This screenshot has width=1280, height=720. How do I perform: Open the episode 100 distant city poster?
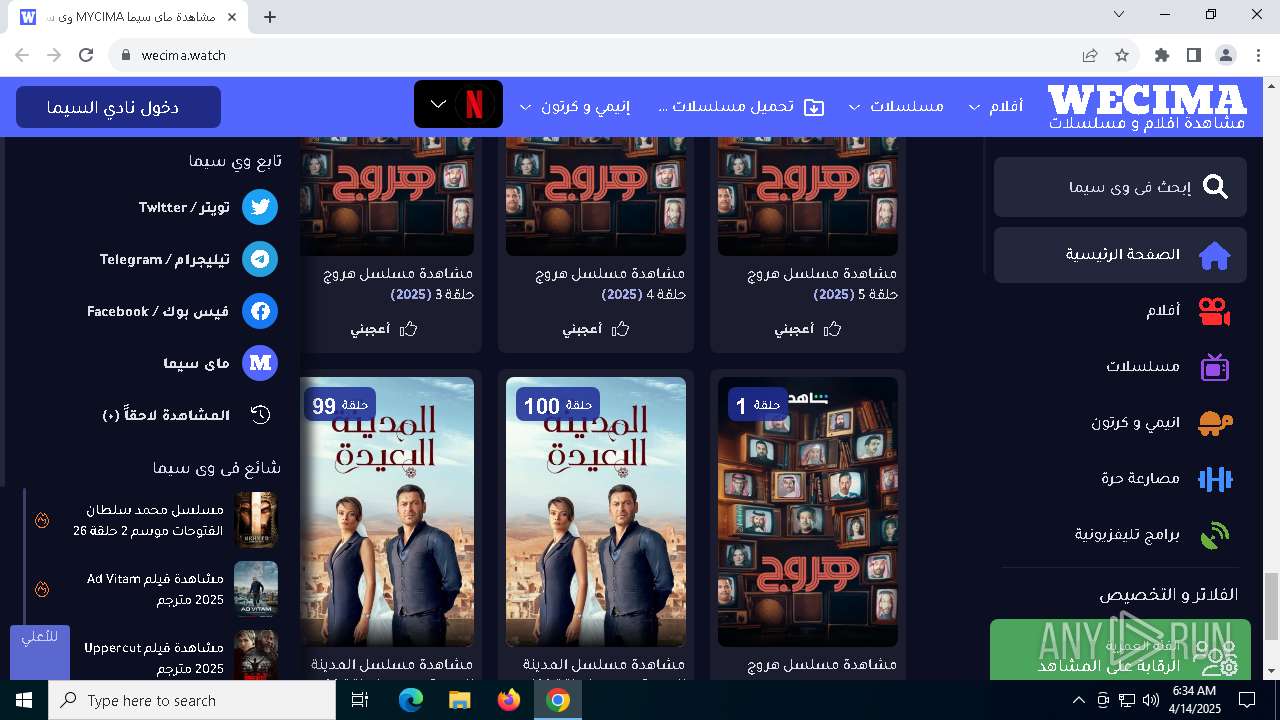click(596, 512)
